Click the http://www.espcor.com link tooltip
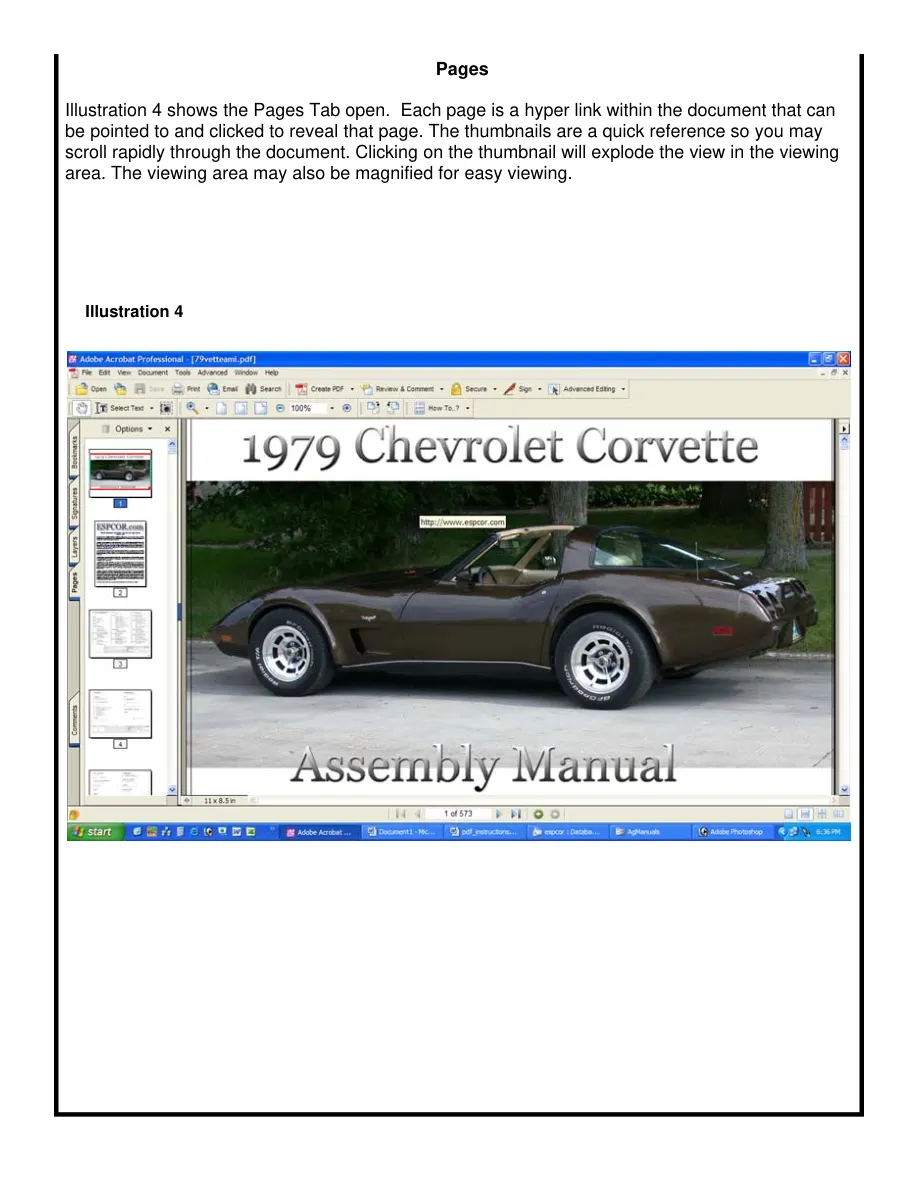 coord(463,522)
